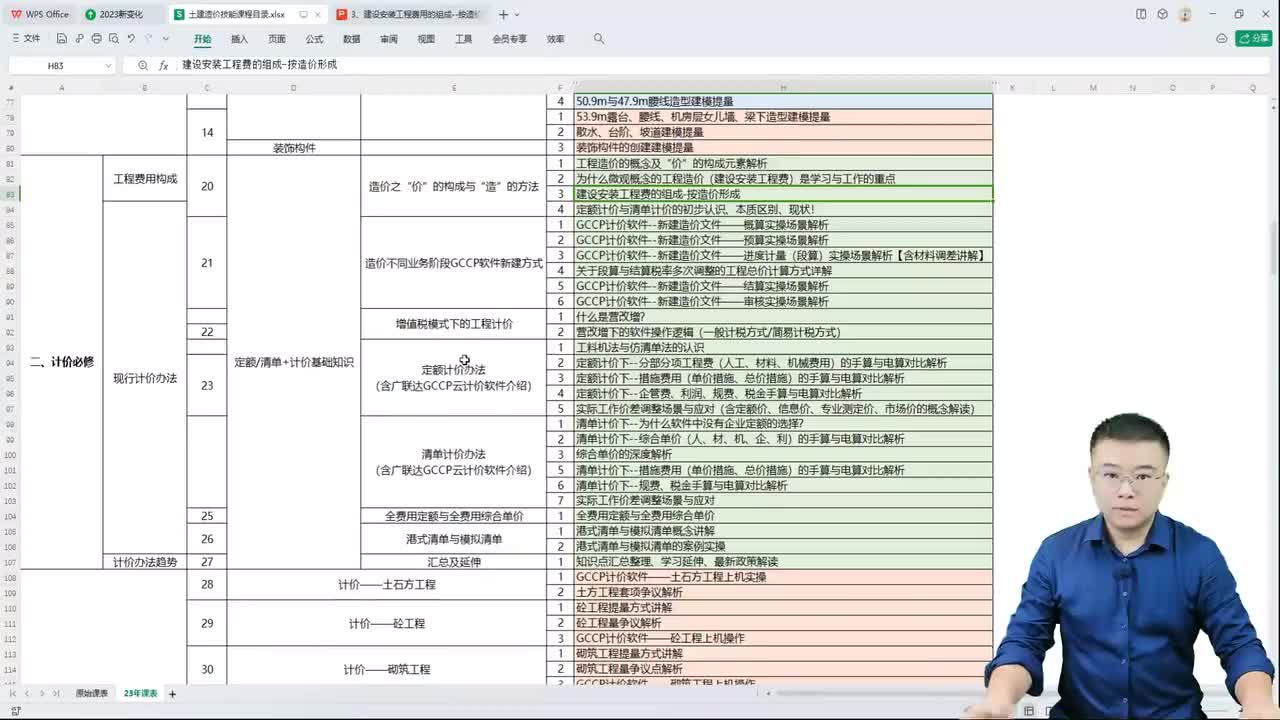Click the cloud sync status icon
1280x720 pixels.
(x=1221, y=38)
